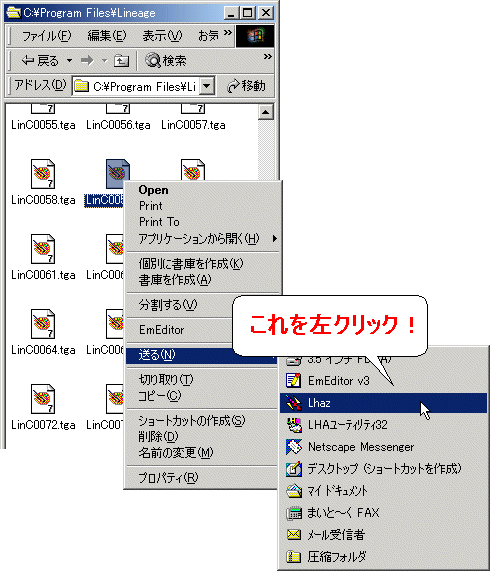Open the address bar dropdown arrow
490x571 pixels.
(207, 86)
